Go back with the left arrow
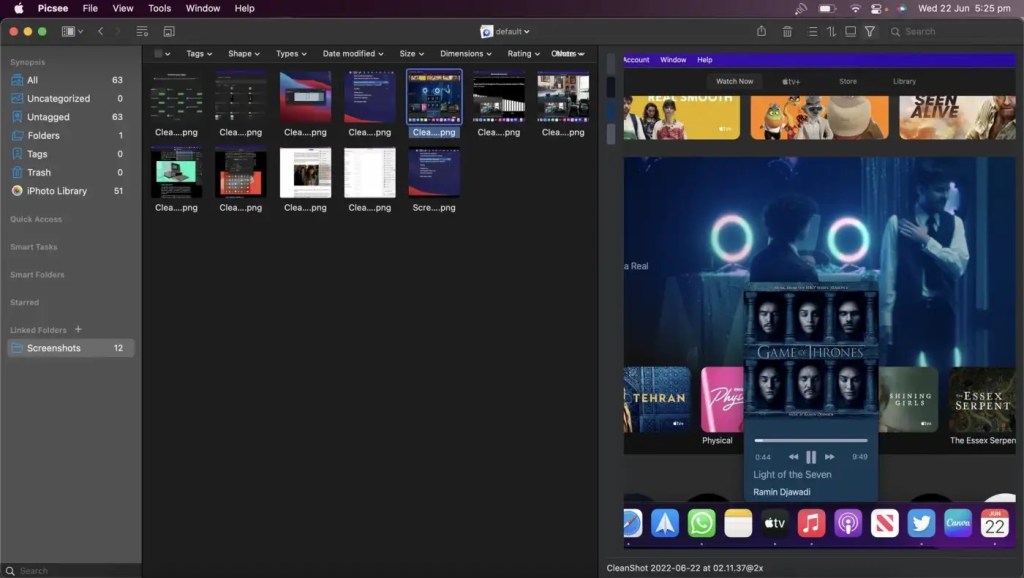This screenshot has height=578, width=1024. (101, 31)
